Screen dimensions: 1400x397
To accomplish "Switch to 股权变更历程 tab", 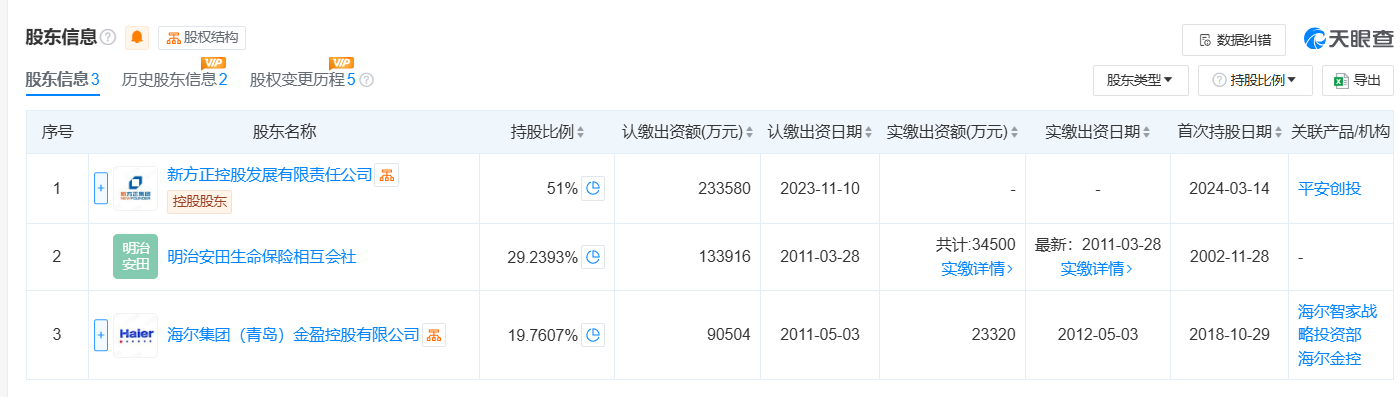I will (x=303, y=80).
